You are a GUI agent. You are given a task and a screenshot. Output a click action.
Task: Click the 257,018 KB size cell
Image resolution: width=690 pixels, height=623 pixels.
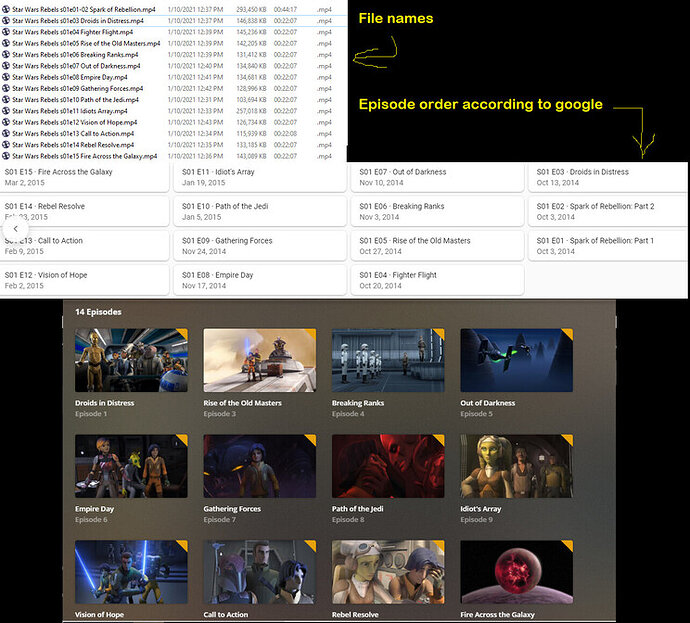251,111
